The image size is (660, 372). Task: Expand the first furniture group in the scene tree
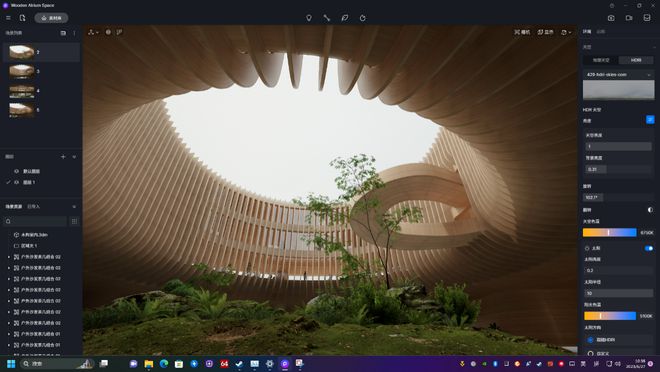click(x=9, y=257)
